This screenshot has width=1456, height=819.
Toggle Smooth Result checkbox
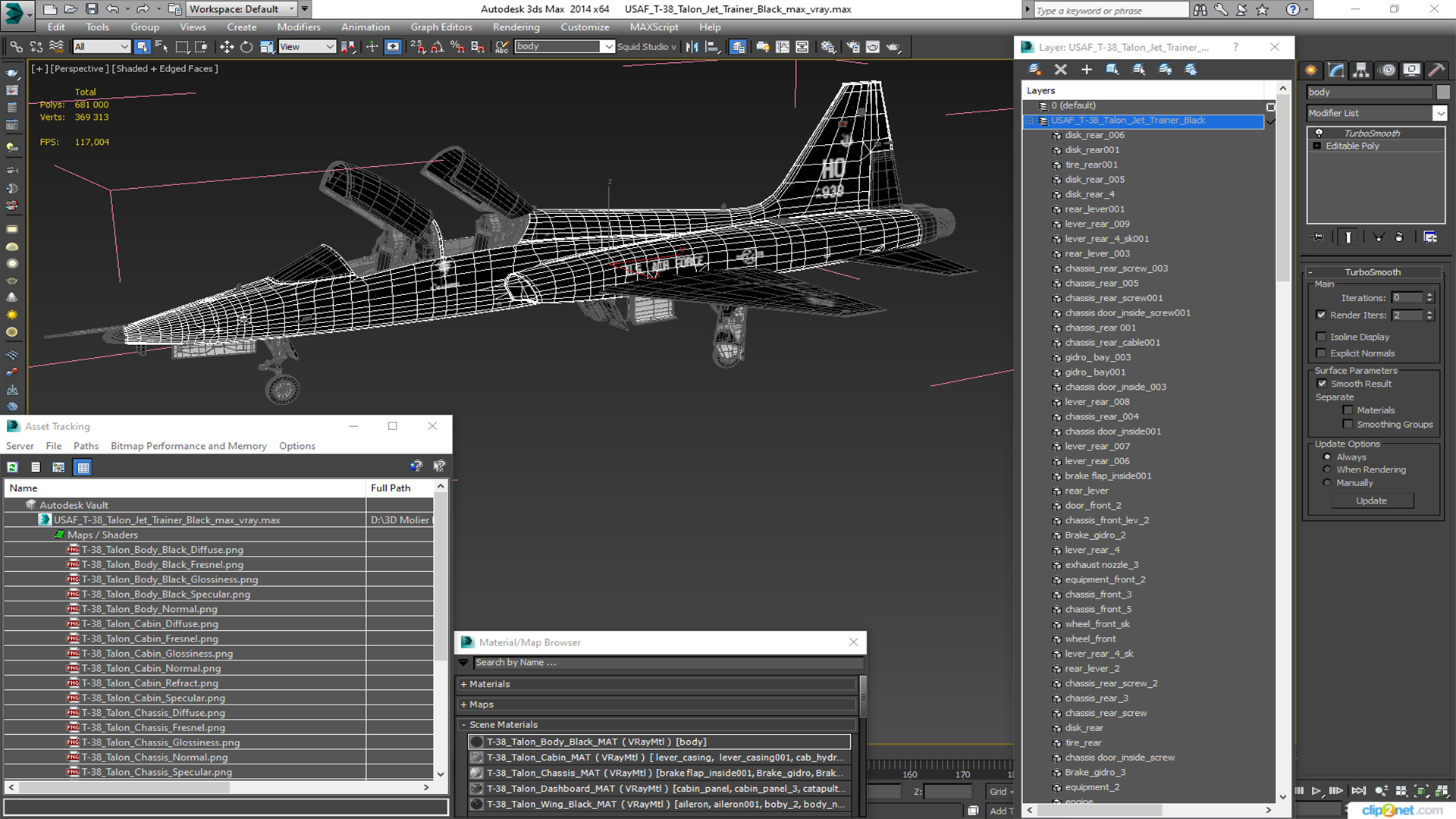pyautogui.click(x=1322, y=384)
